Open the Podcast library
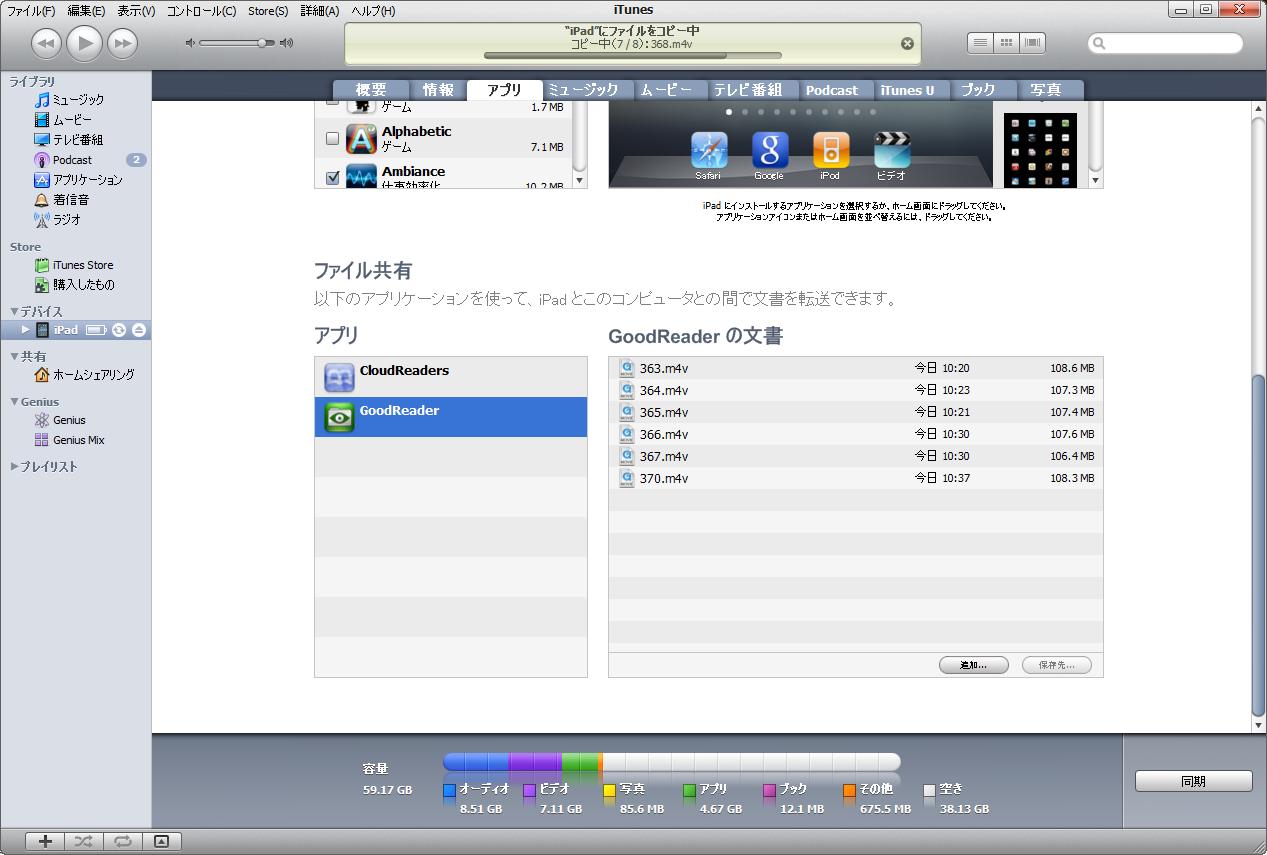 (63, 160)
